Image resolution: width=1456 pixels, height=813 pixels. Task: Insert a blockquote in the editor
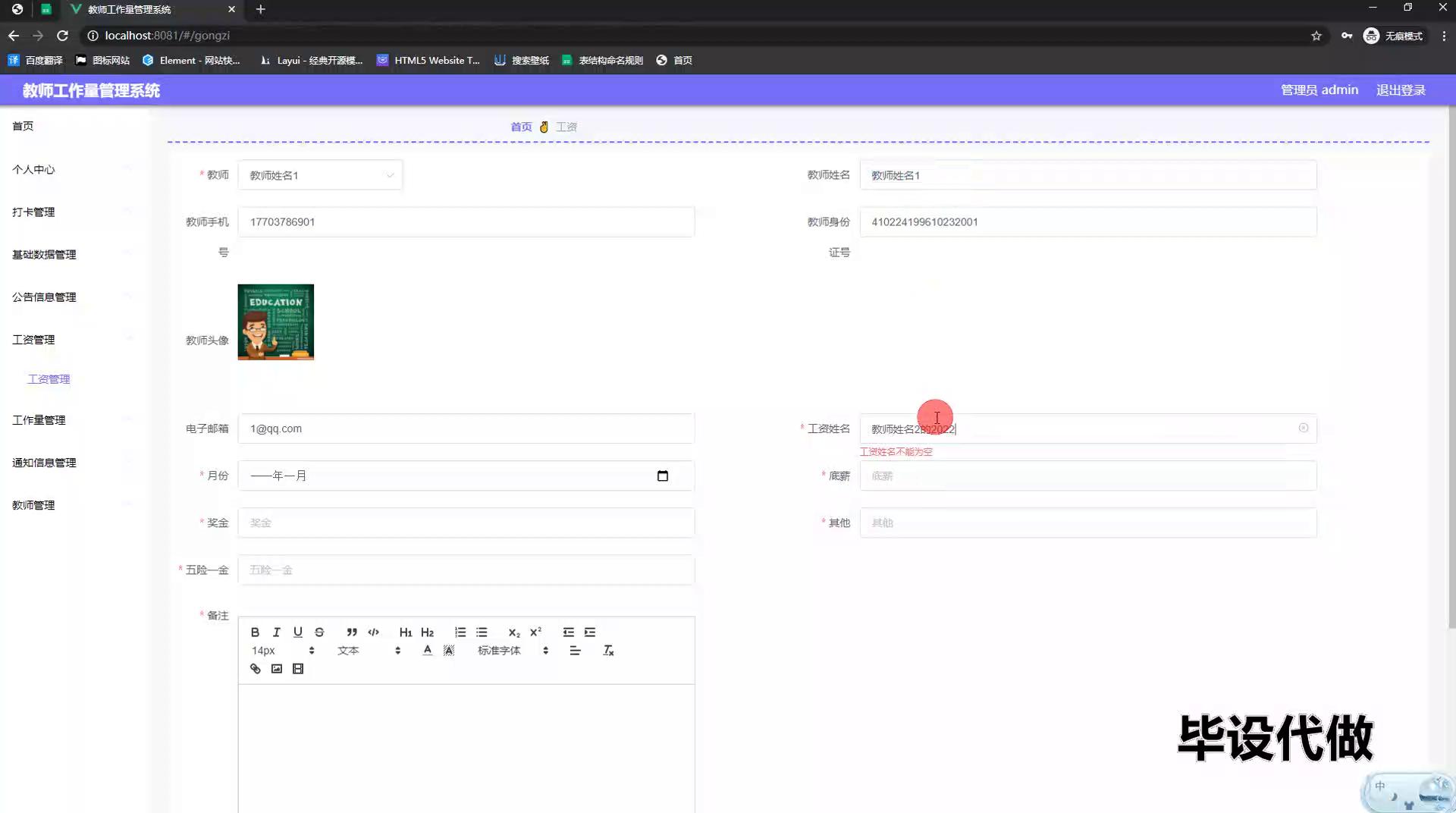point(351,632)
